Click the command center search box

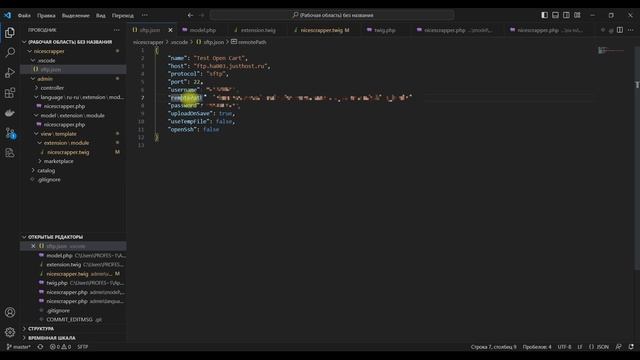pyautogui.click(x=332, y=15)
